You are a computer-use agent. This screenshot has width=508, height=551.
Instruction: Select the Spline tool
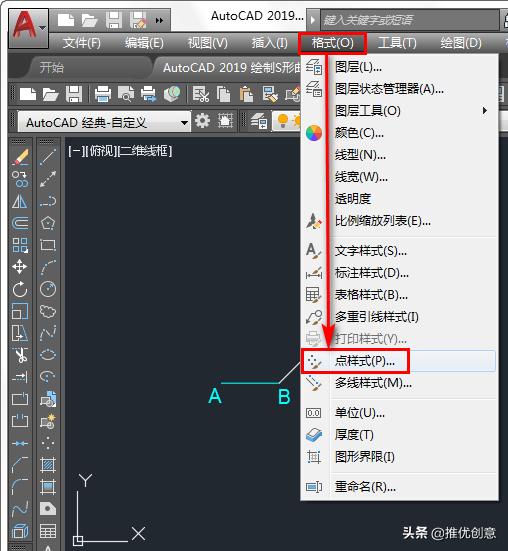pos(48,333)
